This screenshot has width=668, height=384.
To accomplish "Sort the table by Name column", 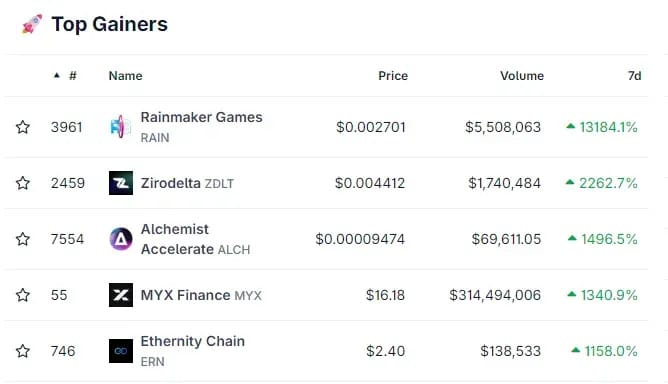I will [x=125, y=76].
